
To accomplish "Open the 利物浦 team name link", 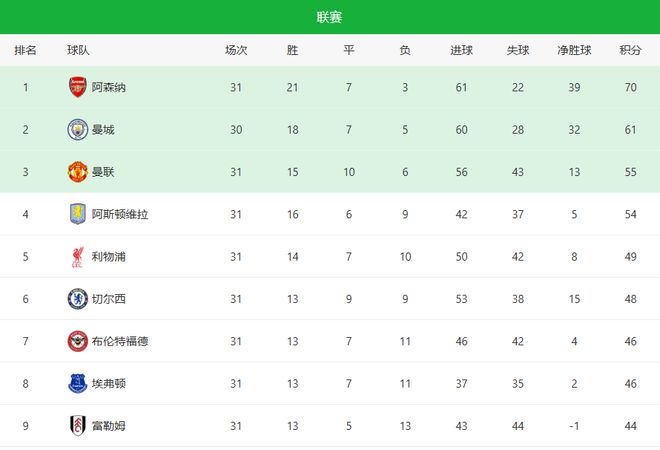I will click(109, 256).
